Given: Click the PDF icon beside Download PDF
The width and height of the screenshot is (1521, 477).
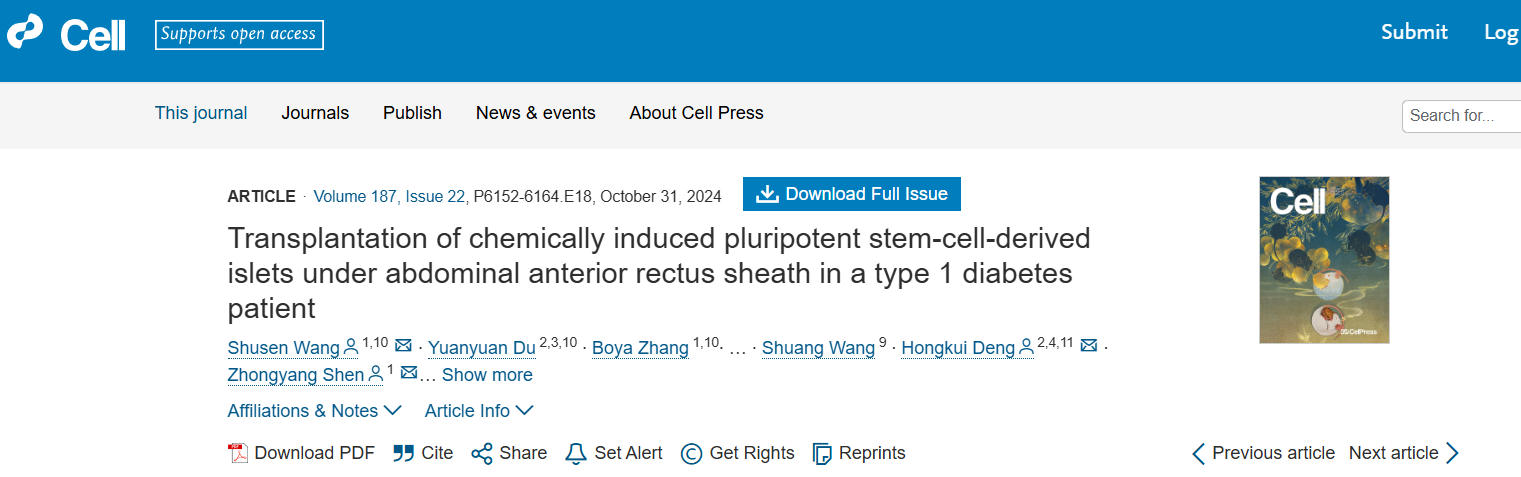Looking at the screenshot, I should pos(238,453).
